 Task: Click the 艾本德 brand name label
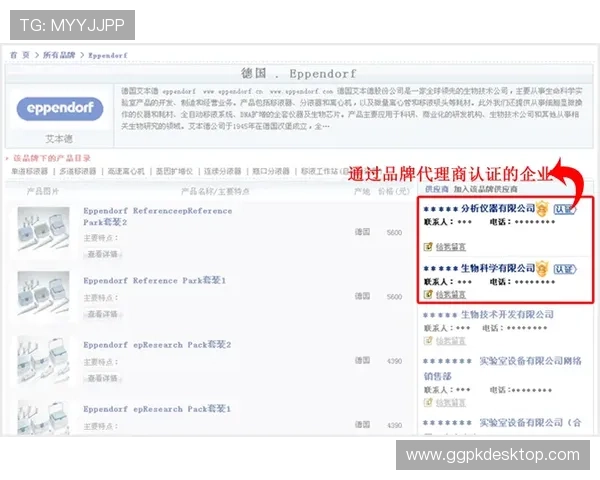59,139
